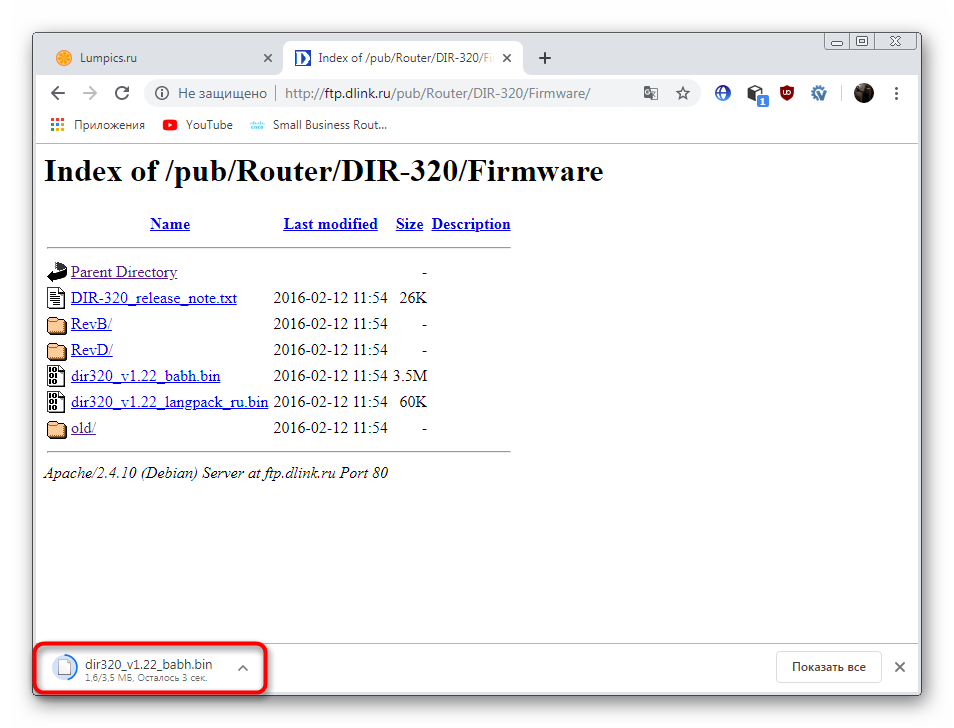Switch to the Lumpics.ru tab
The image size is (954, 728).
(160, 58)
